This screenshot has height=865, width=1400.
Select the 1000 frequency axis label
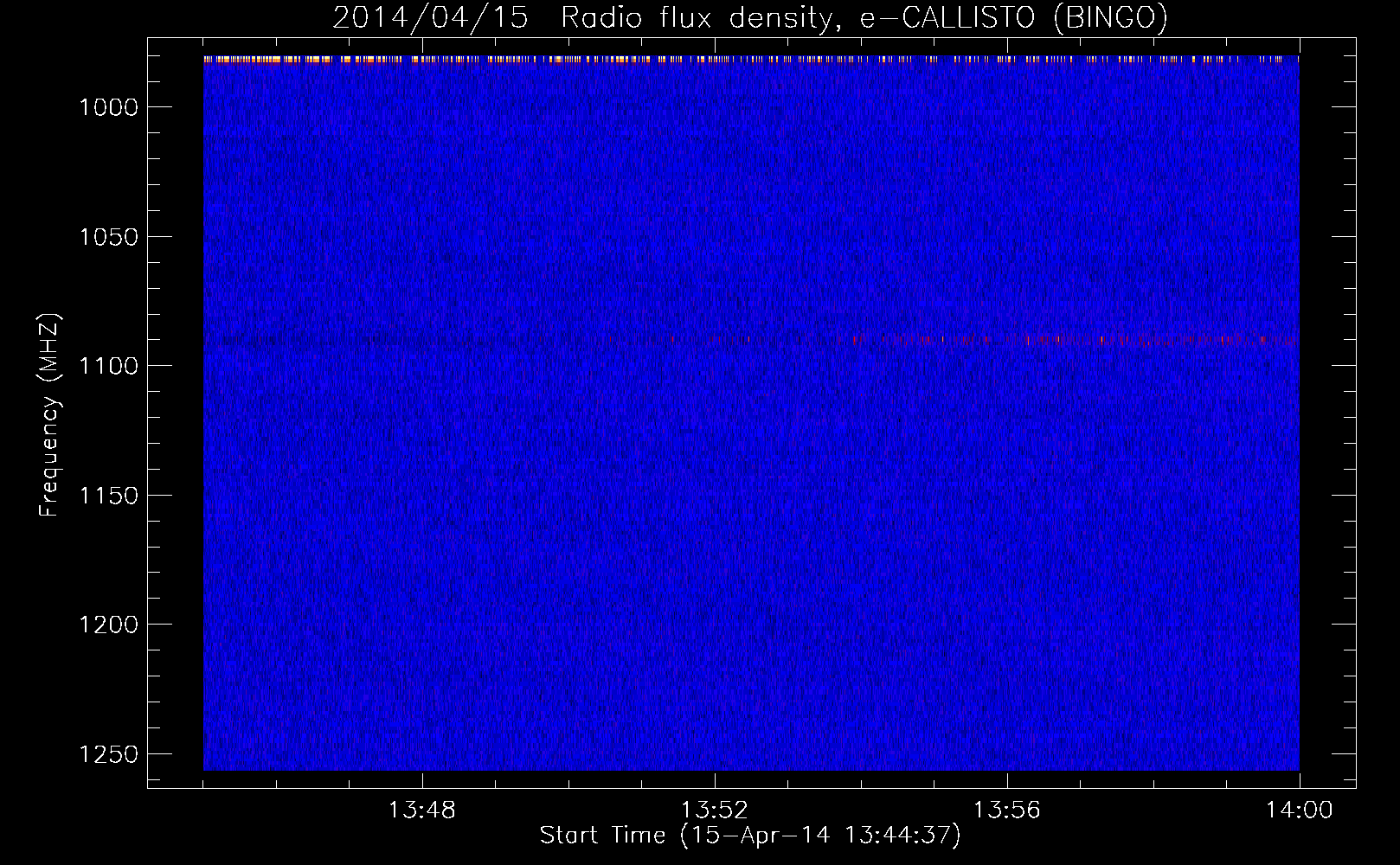pyautogui.click(x=108, y=107)
